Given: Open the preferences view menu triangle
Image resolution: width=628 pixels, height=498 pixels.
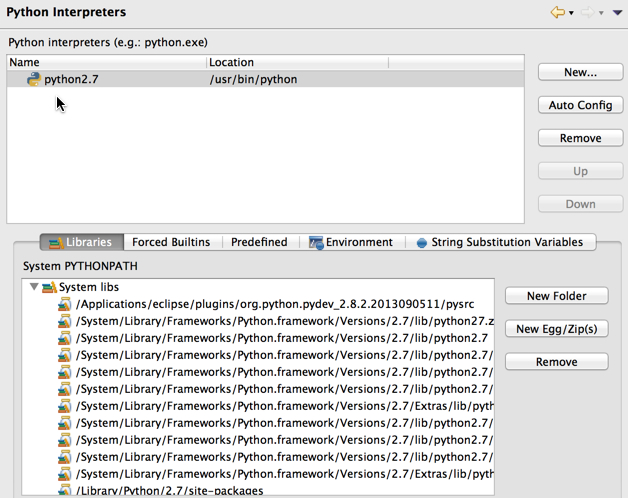Looking at the screenshot, I should pyautogui.click(x=618, y=13).
